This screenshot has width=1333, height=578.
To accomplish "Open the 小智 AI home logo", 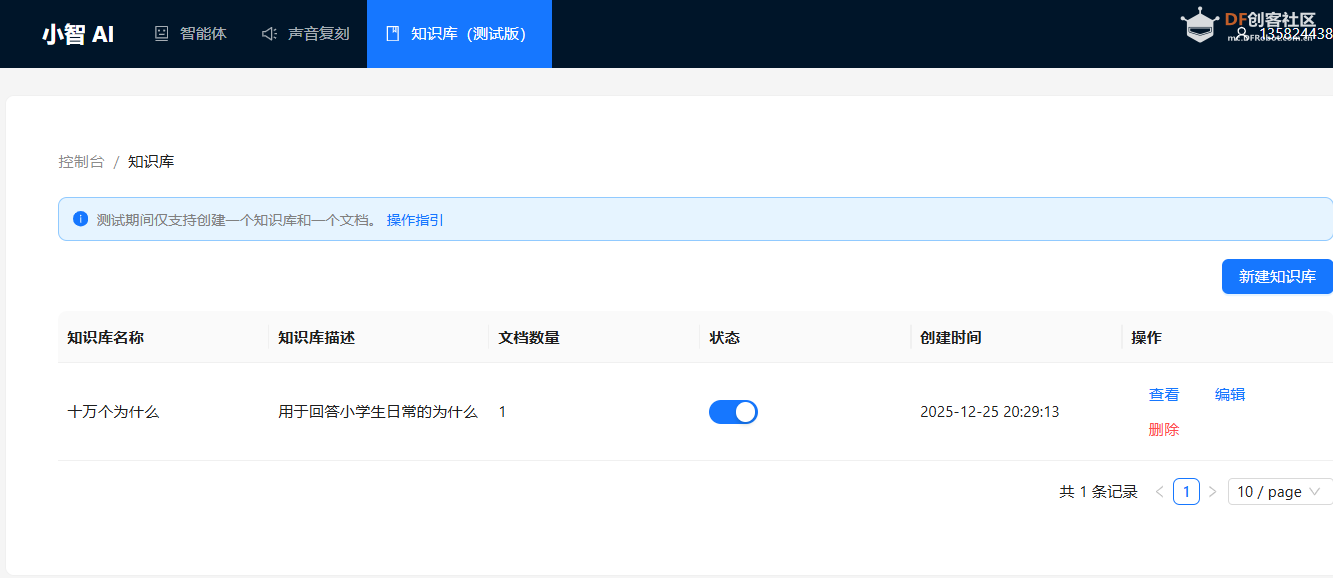I will (x=77, y=33).
